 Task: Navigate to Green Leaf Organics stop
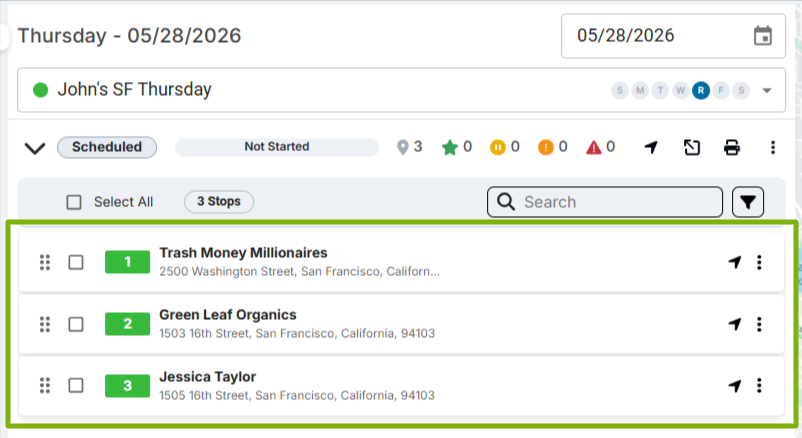coord(735,324)
